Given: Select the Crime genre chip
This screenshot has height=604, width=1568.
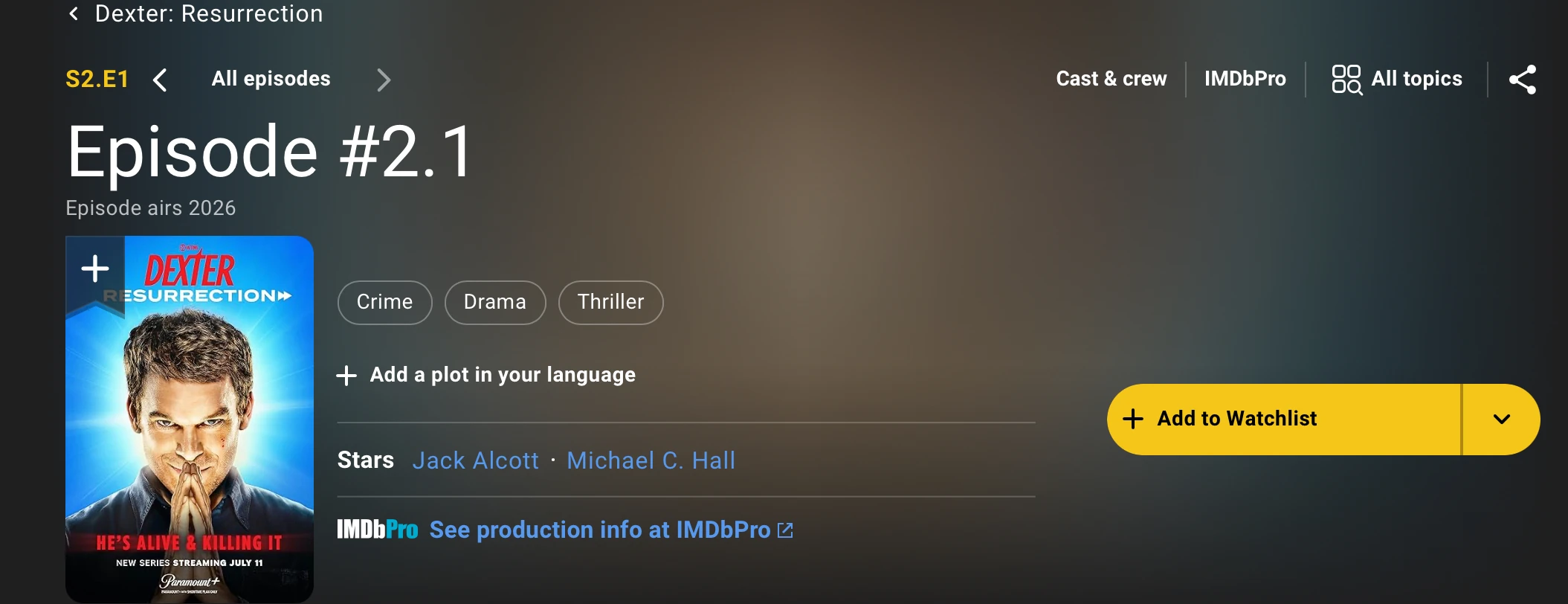Looking at the screenshot, I should tap(384, 302).
